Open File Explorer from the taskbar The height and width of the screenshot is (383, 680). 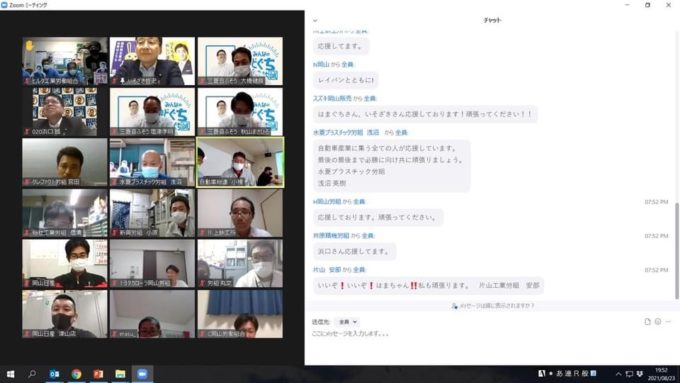tap(120, 374)
